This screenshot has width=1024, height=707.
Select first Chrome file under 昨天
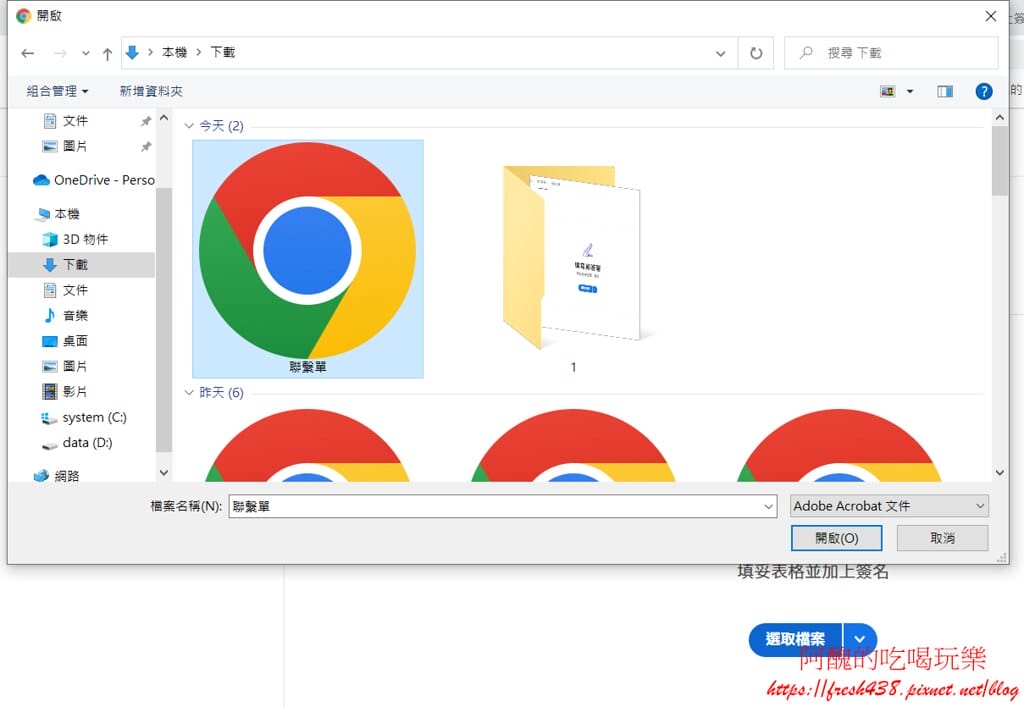click(x=308, y=446)
